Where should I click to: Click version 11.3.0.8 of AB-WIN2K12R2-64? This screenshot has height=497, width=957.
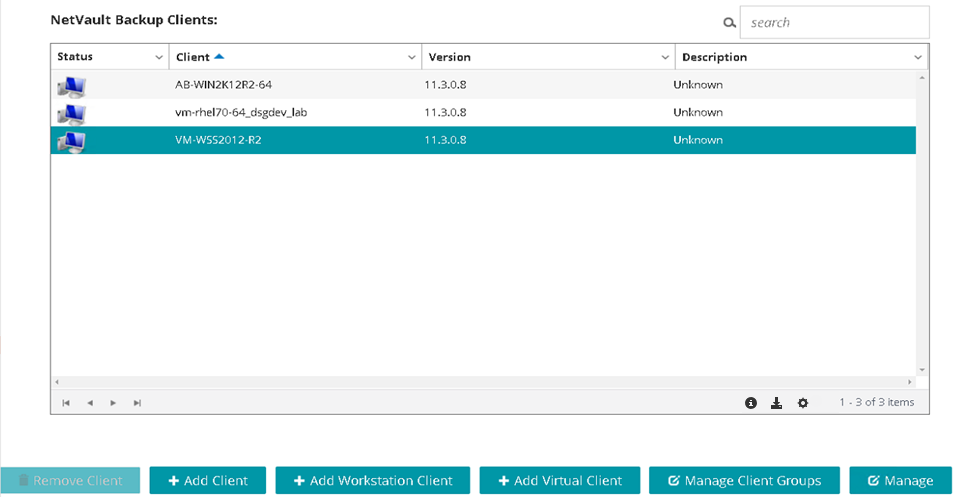446,85
